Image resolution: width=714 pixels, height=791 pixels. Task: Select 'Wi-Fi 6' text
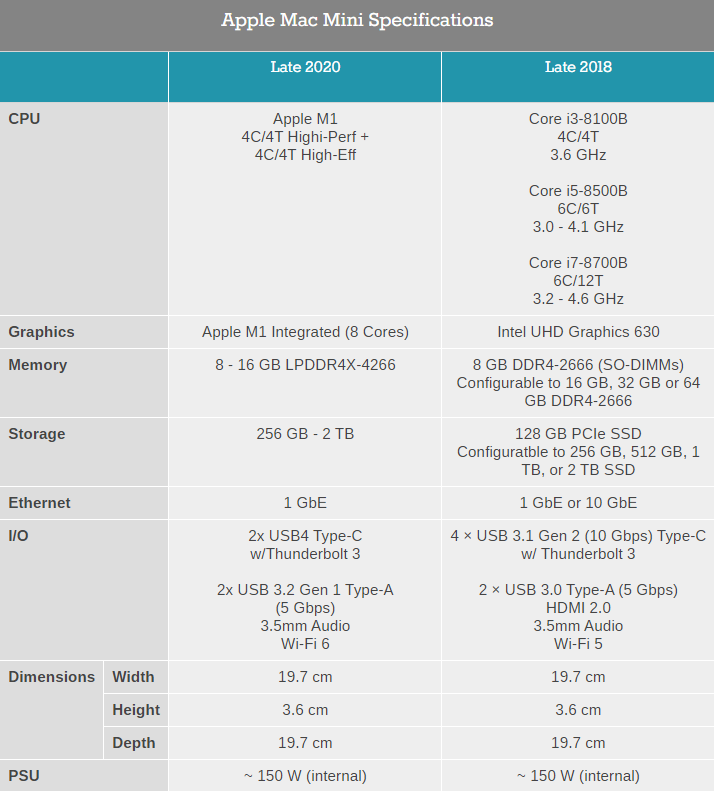[x=305, y=644]
